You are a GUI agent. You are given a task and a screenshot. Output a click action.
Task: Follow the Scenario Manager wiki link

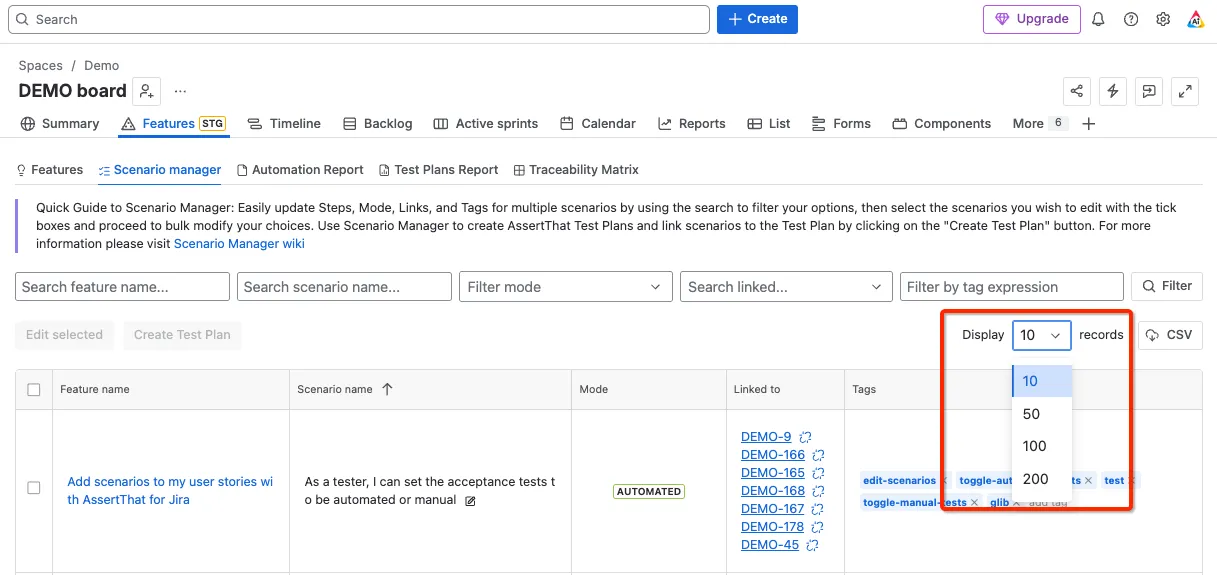pyautogui.click(x=239, y=243)
